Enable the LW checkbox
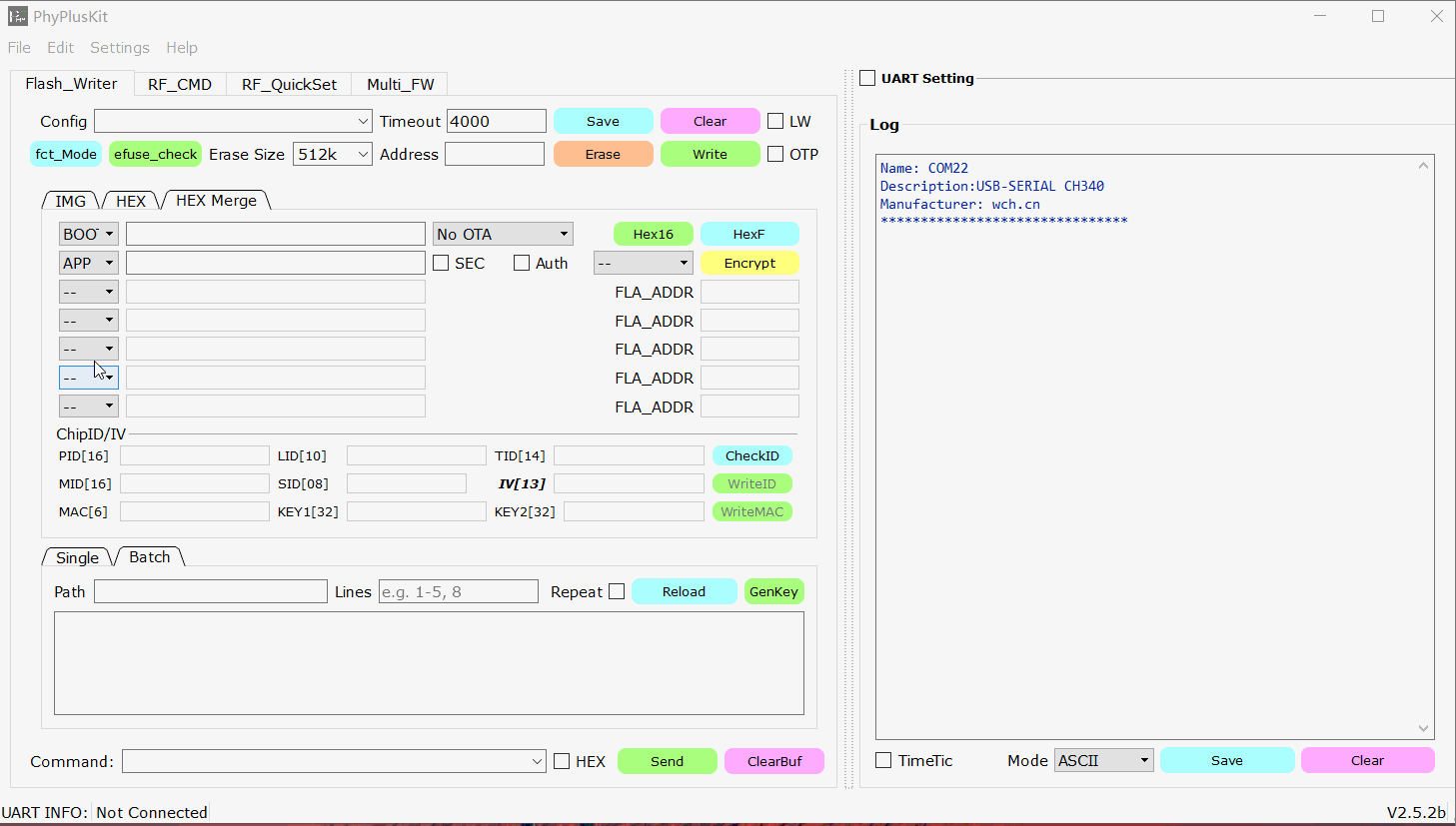 pyautogui.click(x=775, y=121)
